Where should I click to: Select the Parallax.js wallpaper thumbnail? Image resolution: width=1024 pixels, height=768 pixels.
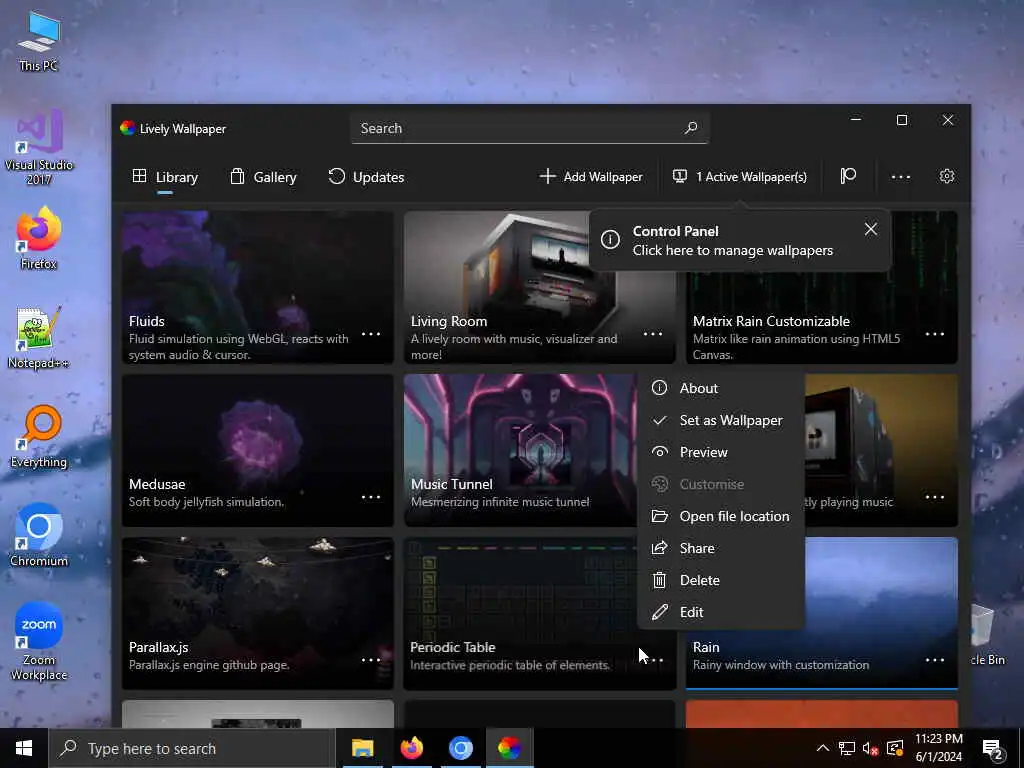tap(257, 613)
